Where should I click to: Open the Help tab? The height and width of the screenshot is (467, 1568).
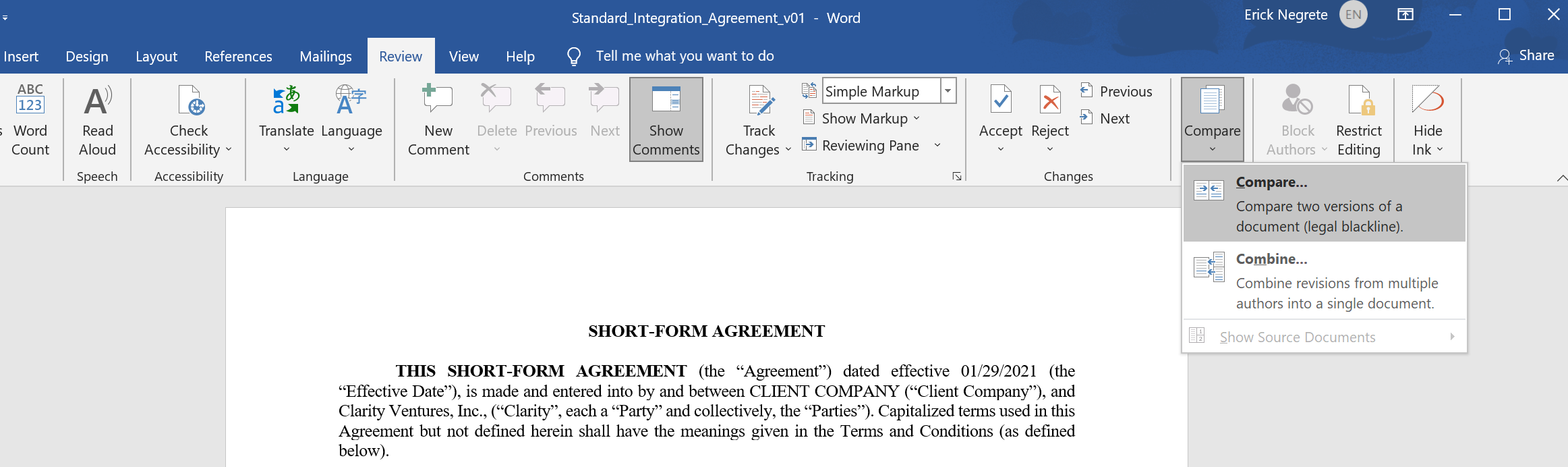click(x=521, y=56)
